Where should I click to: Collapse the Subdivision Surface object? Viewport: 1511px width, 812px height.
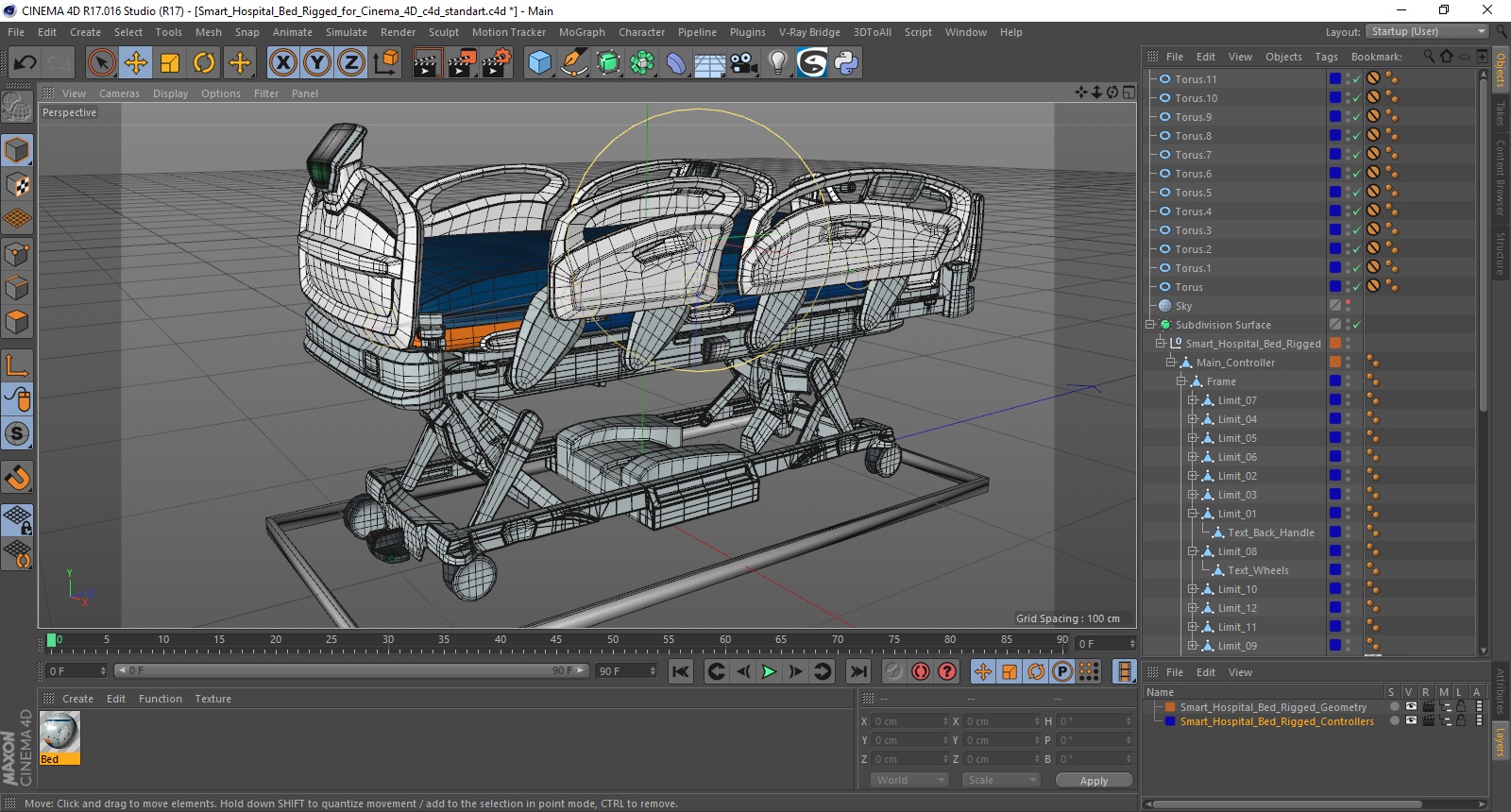(1150, 325)
